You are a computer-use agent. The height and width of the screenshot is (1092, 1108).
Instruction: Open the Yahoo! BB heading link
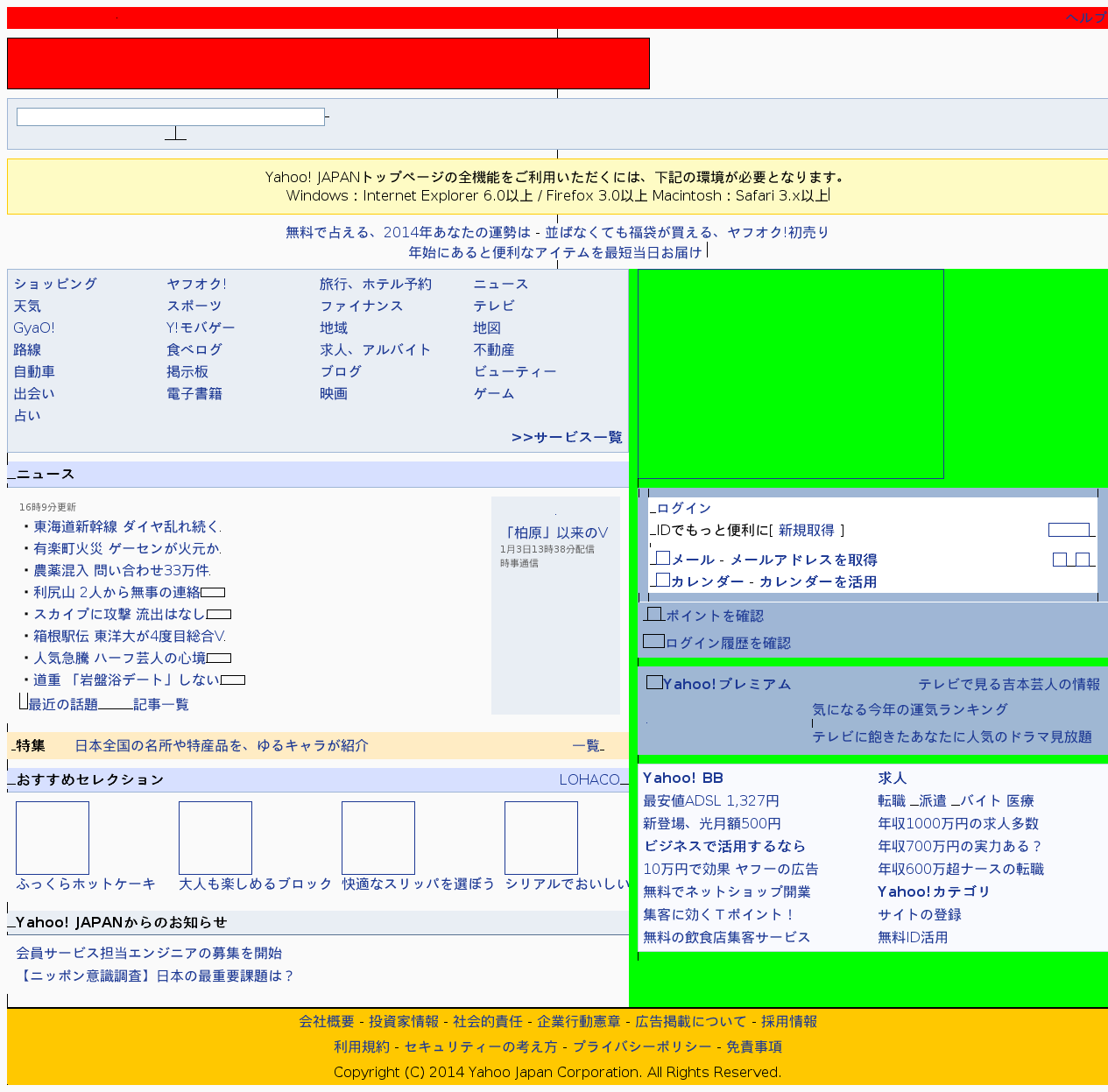click(683, 778)
